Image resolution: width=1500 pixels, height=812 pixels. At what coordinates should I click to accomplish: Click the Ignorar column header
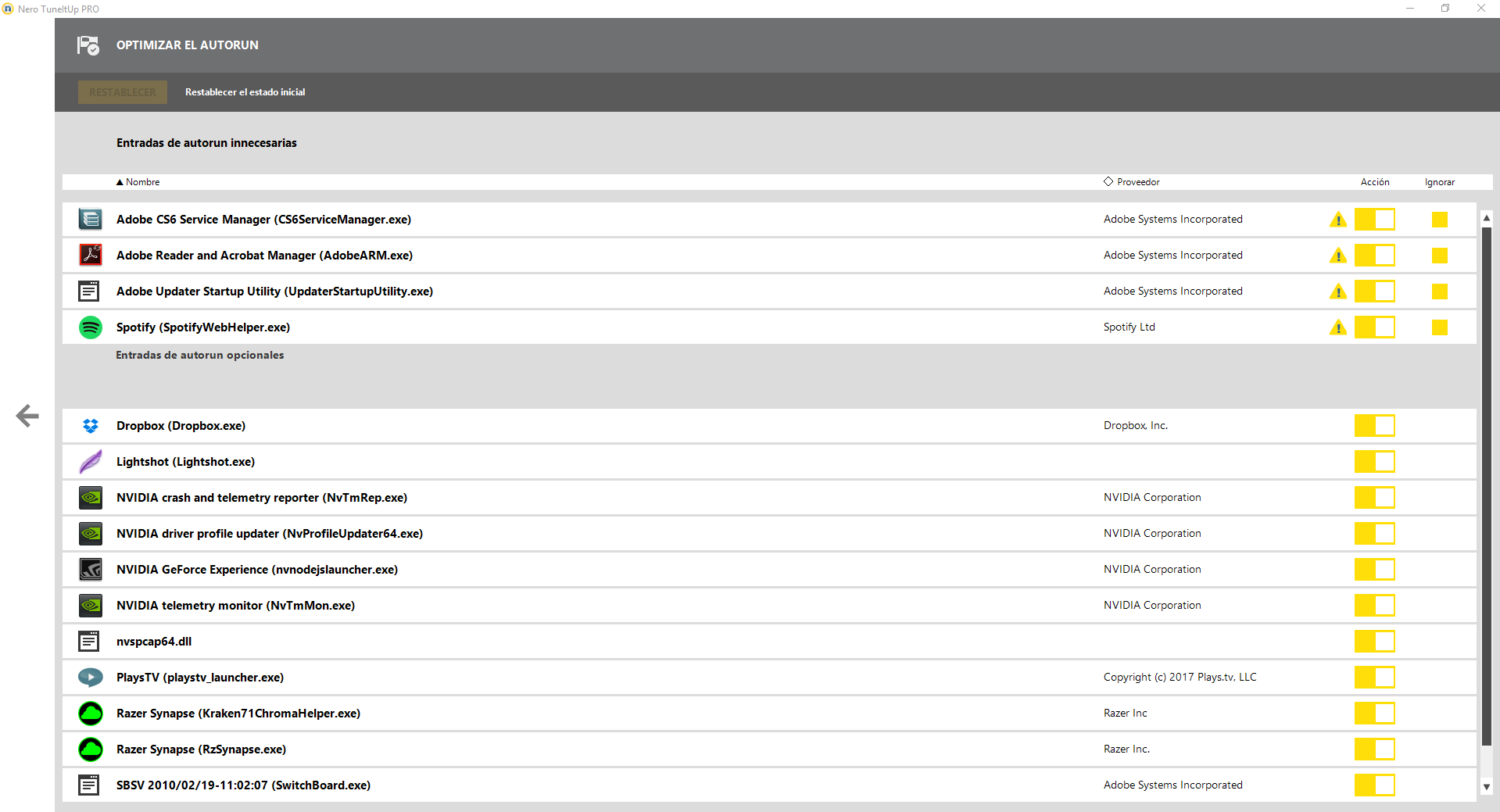point(1440,182)
